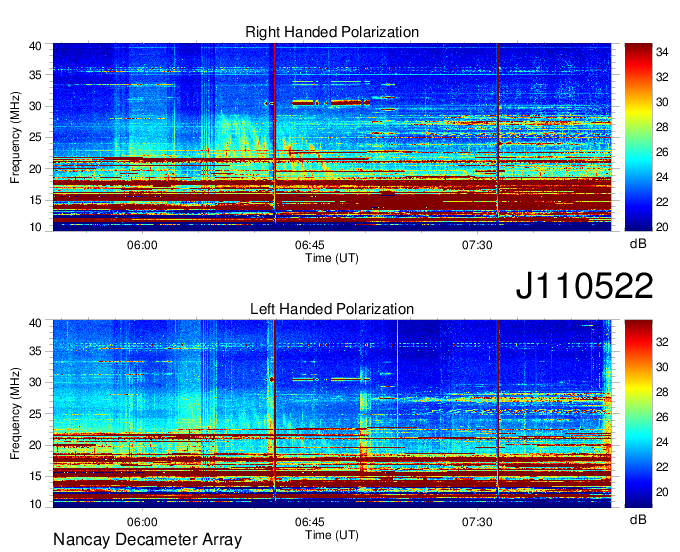Click the Left Handed Polarization title
Image resolution: width=680 pixels, height=552 pixels.
(332, 309)
